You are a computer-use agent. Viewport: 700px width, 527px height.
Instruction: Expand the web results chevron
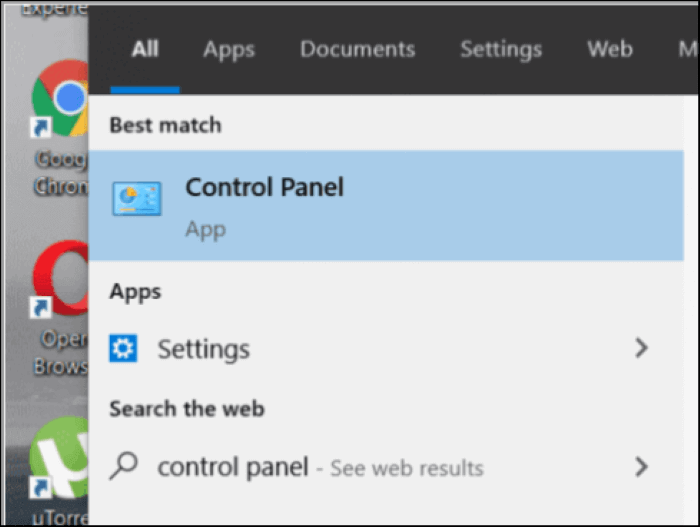(642, 466)
